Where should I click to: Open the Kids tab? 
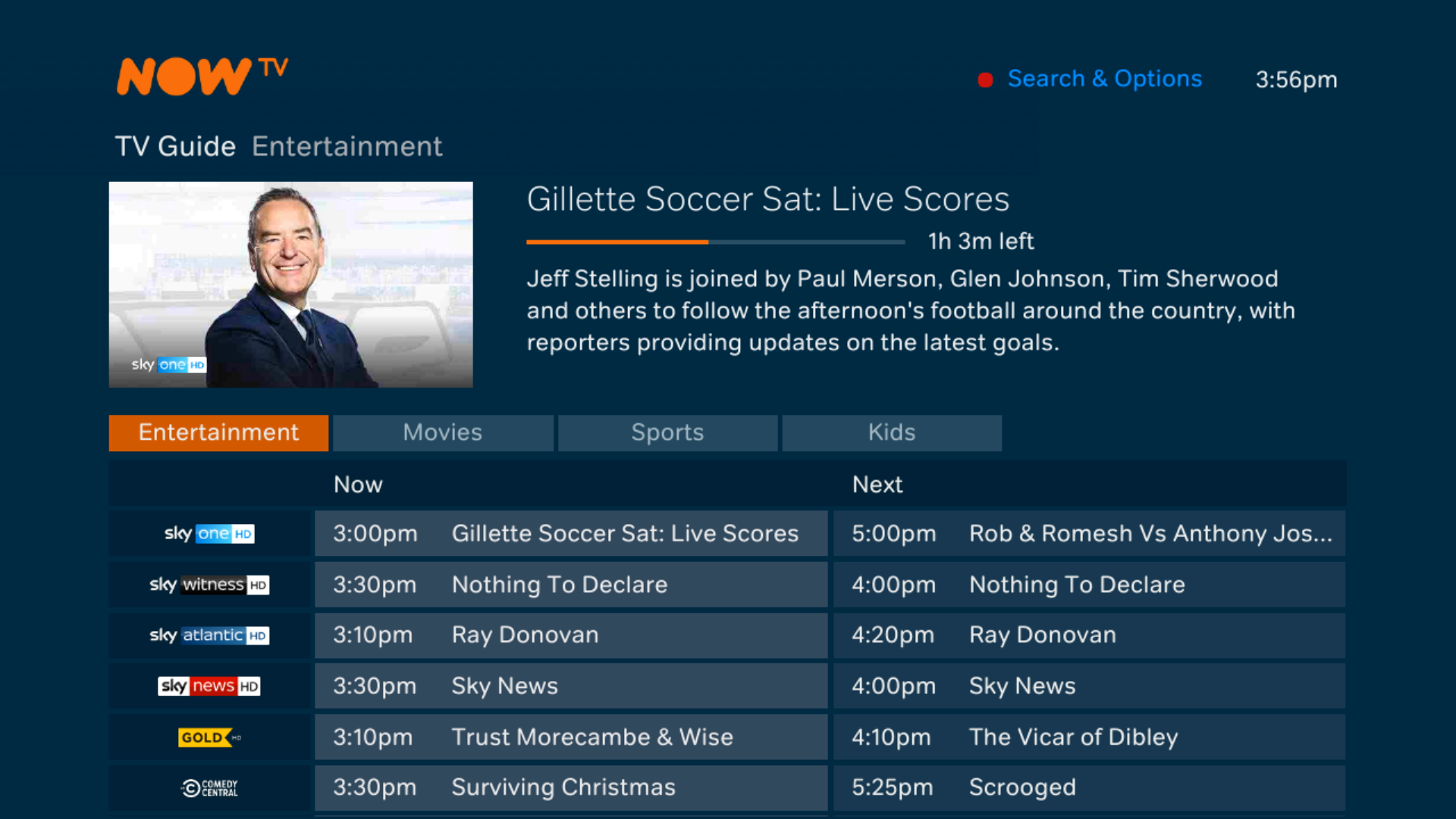pos(892,433)
